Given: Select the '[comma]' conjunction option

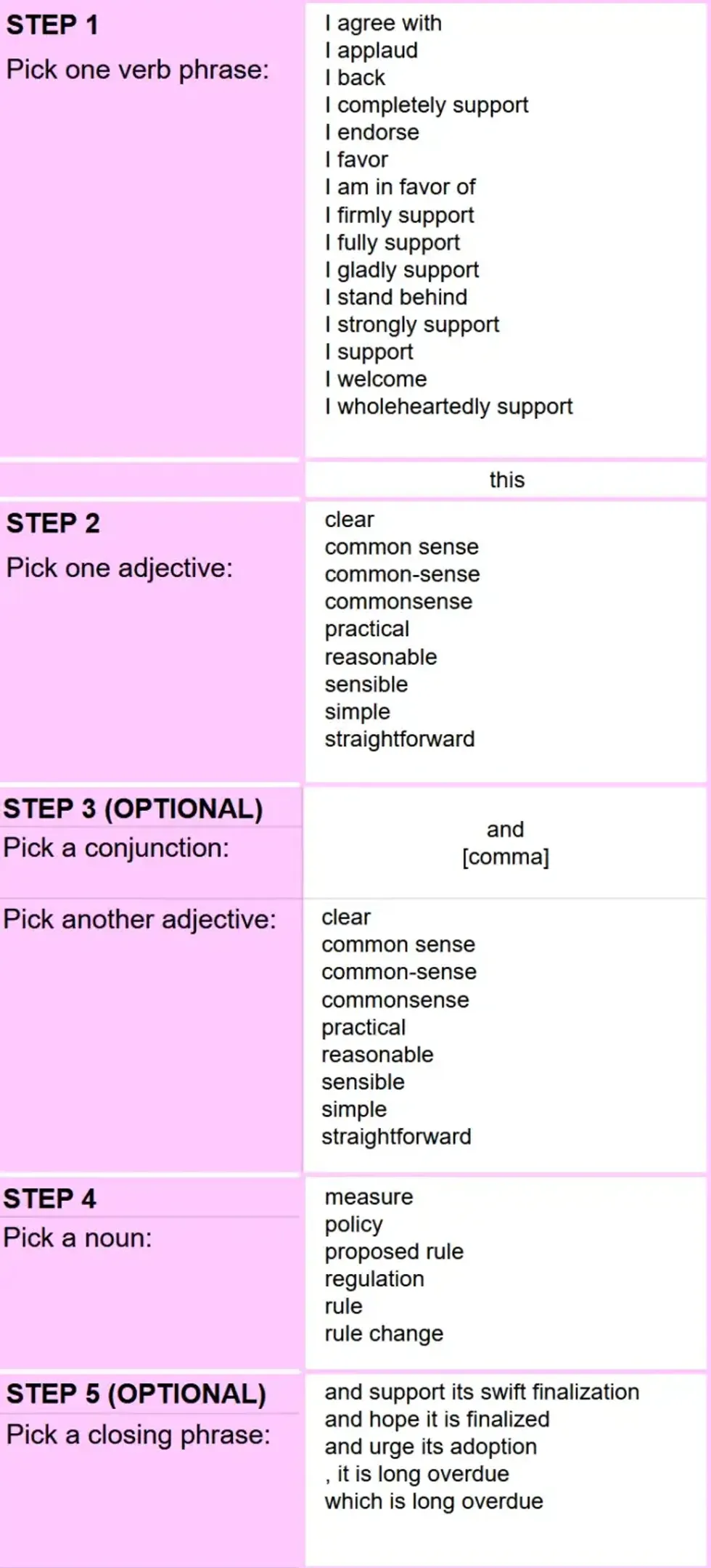Looking at the screenshot, I should pyautogui.click(x=506, y=857).
